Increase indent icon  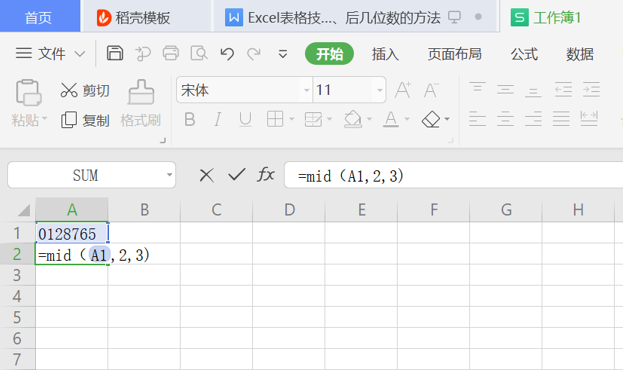pyautogui.click(x=591, y=89)
